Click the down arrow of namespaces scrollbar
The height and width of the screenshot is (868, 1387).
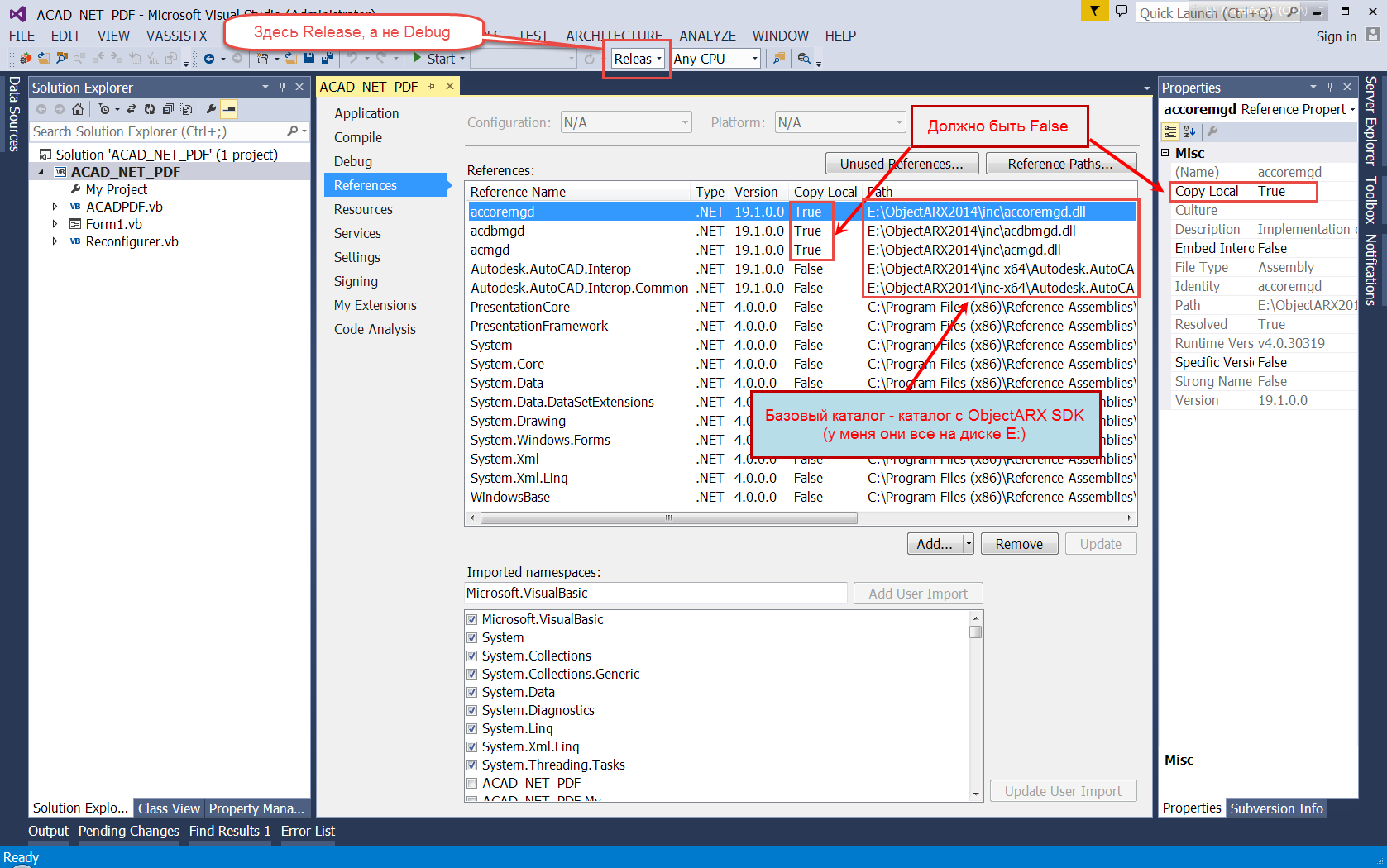976,794
